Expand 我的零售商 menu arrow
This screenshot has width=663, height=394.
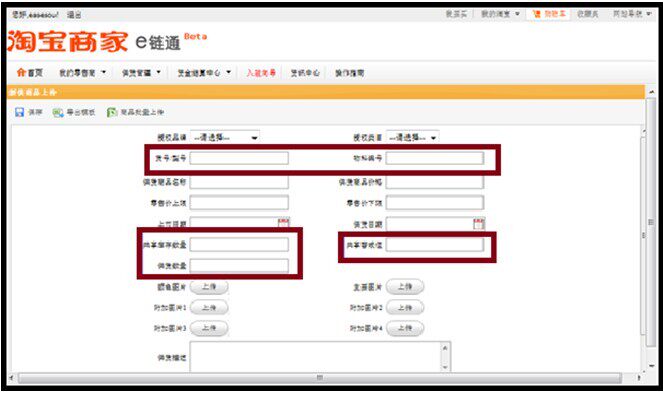(x=103, y=72)
